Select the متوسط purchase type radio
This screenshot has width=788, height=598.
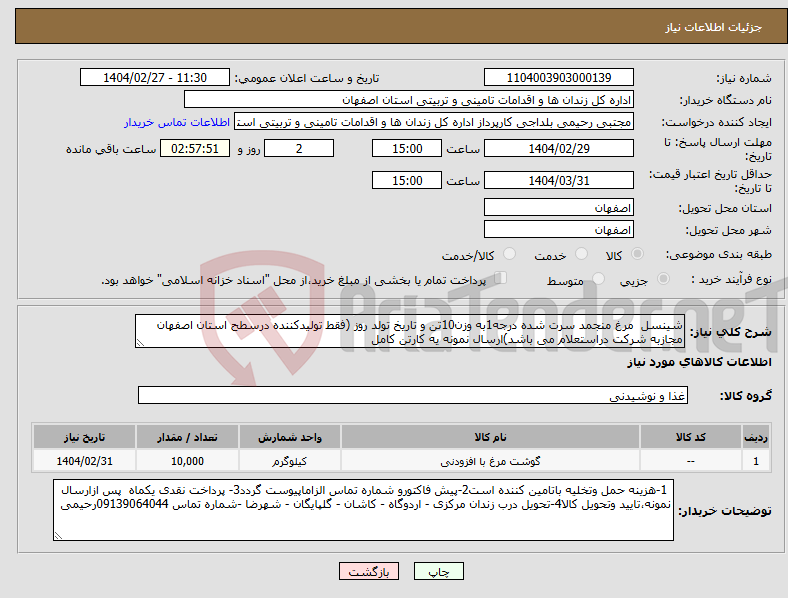(x=599, y=278)
